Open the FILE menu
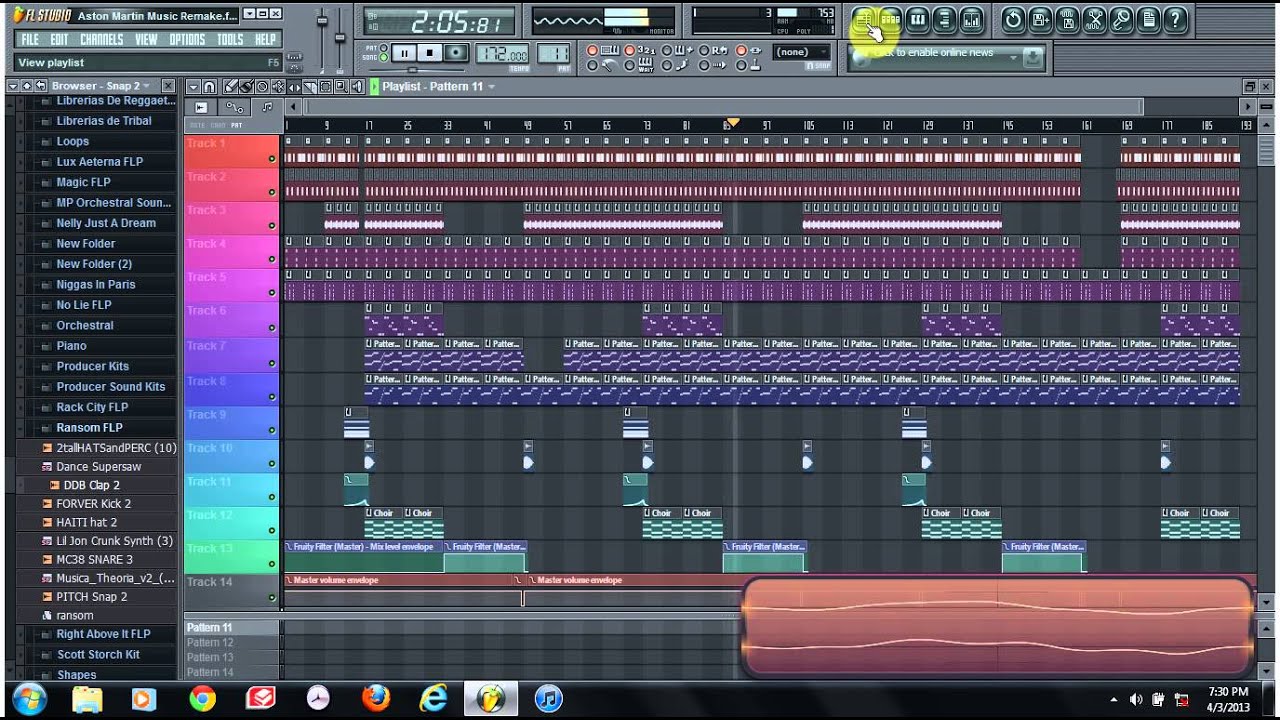The width and height of the screenshot is (1280, 720). pos(29,40)
